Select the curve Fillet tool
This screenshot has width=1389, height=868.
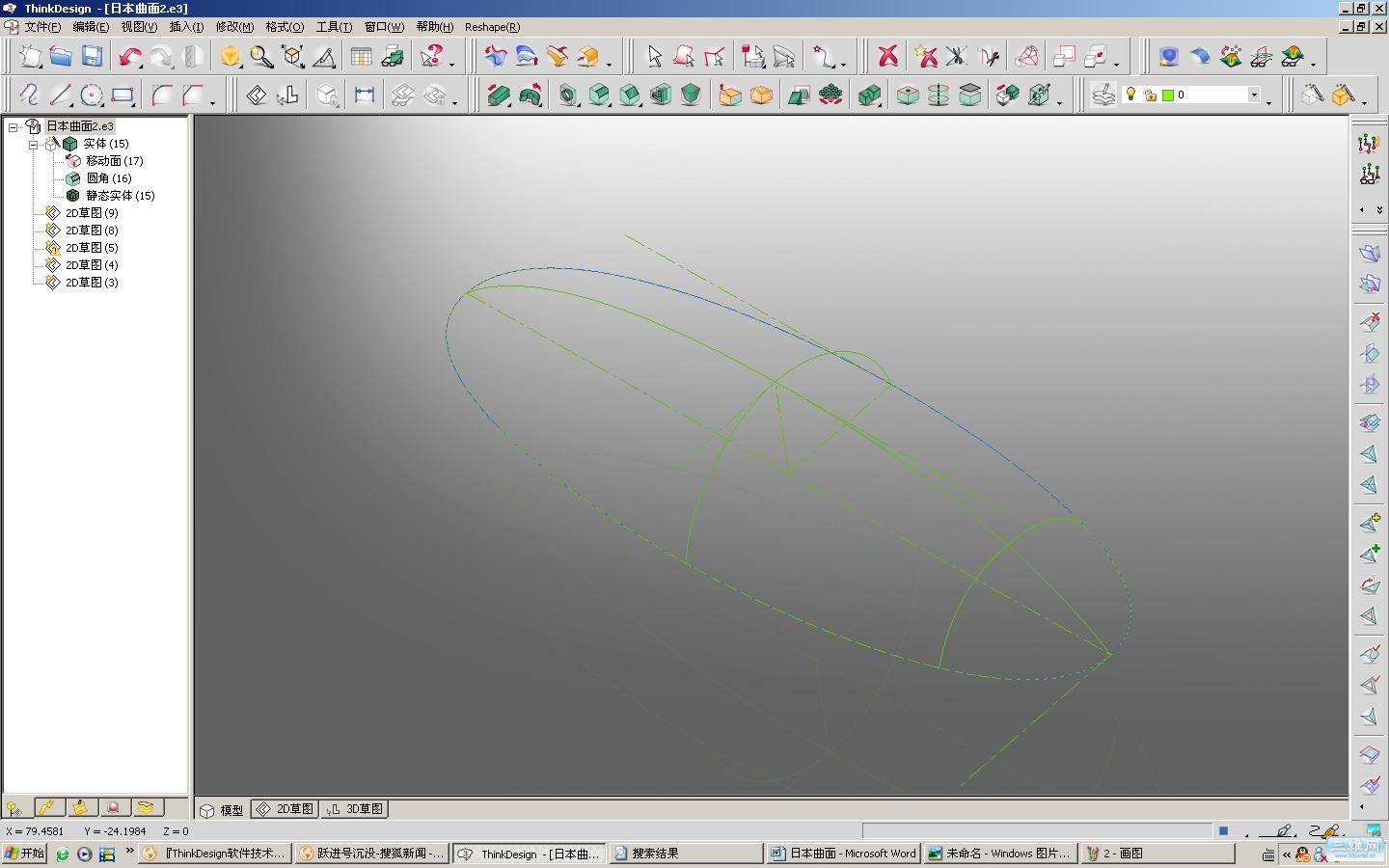163,95
